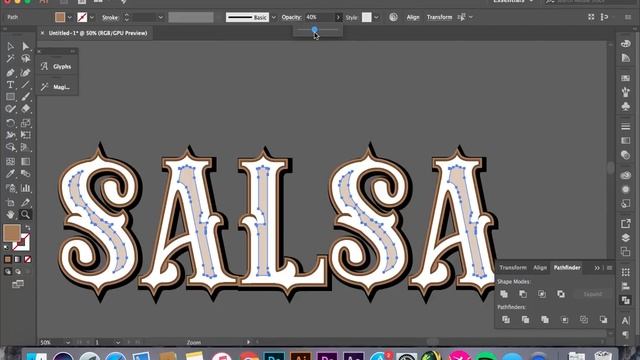
Task: Set paint mode to Gradient
Action: coord(18,259)
